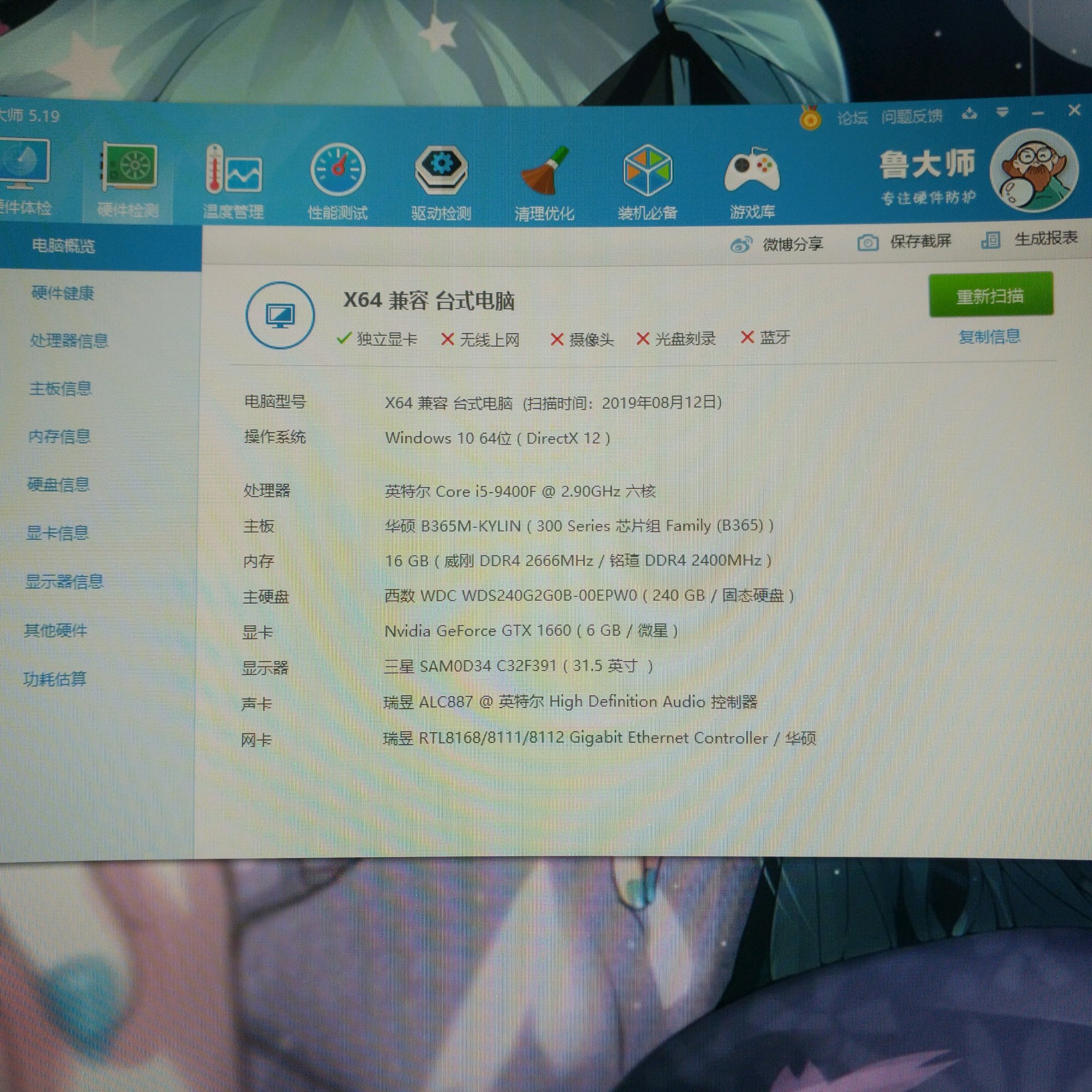Click the 光盘刻录 status item
This screenshot has height=1092, width=1092.
click(x=676, y=339)
